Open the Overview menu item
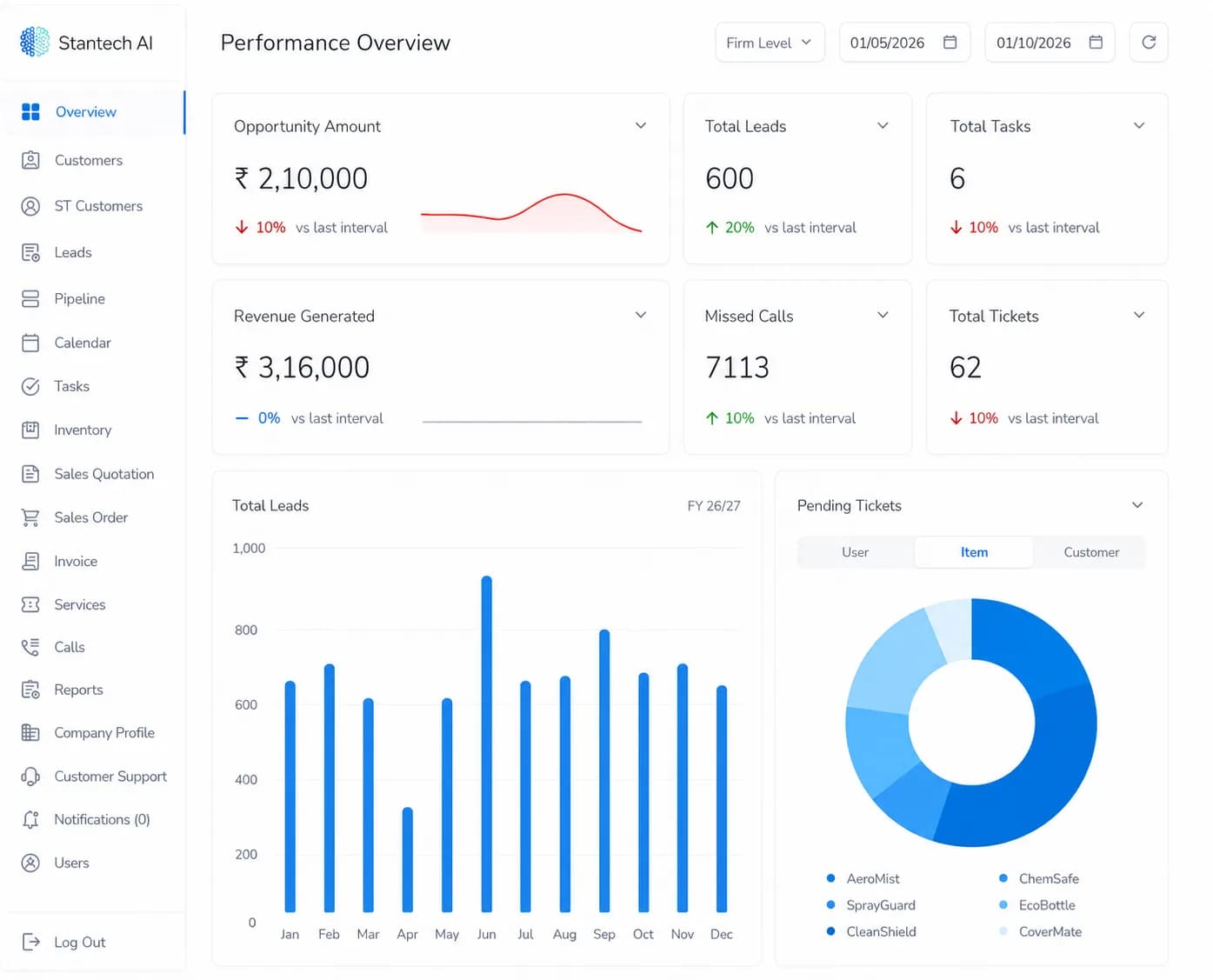The height and width of the screenshot is (980, 1213). [x=93, y=112]
